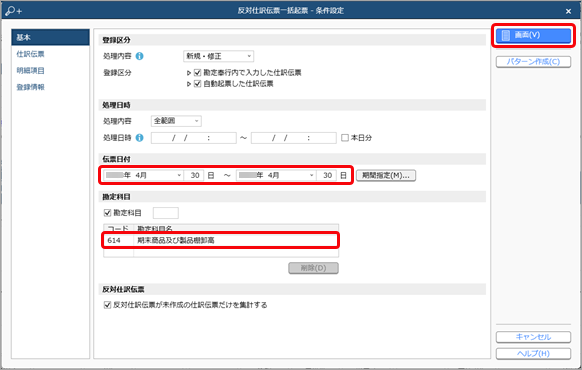The height and width of the screenshot is (370, 582).
Task: Click the 画面(V) button
Action: point(533,35)
